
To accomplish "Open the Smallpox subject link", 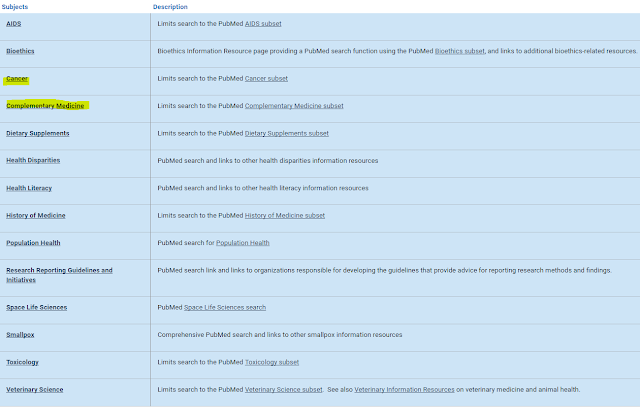I will pyautogui.click(x=20, y=335).
